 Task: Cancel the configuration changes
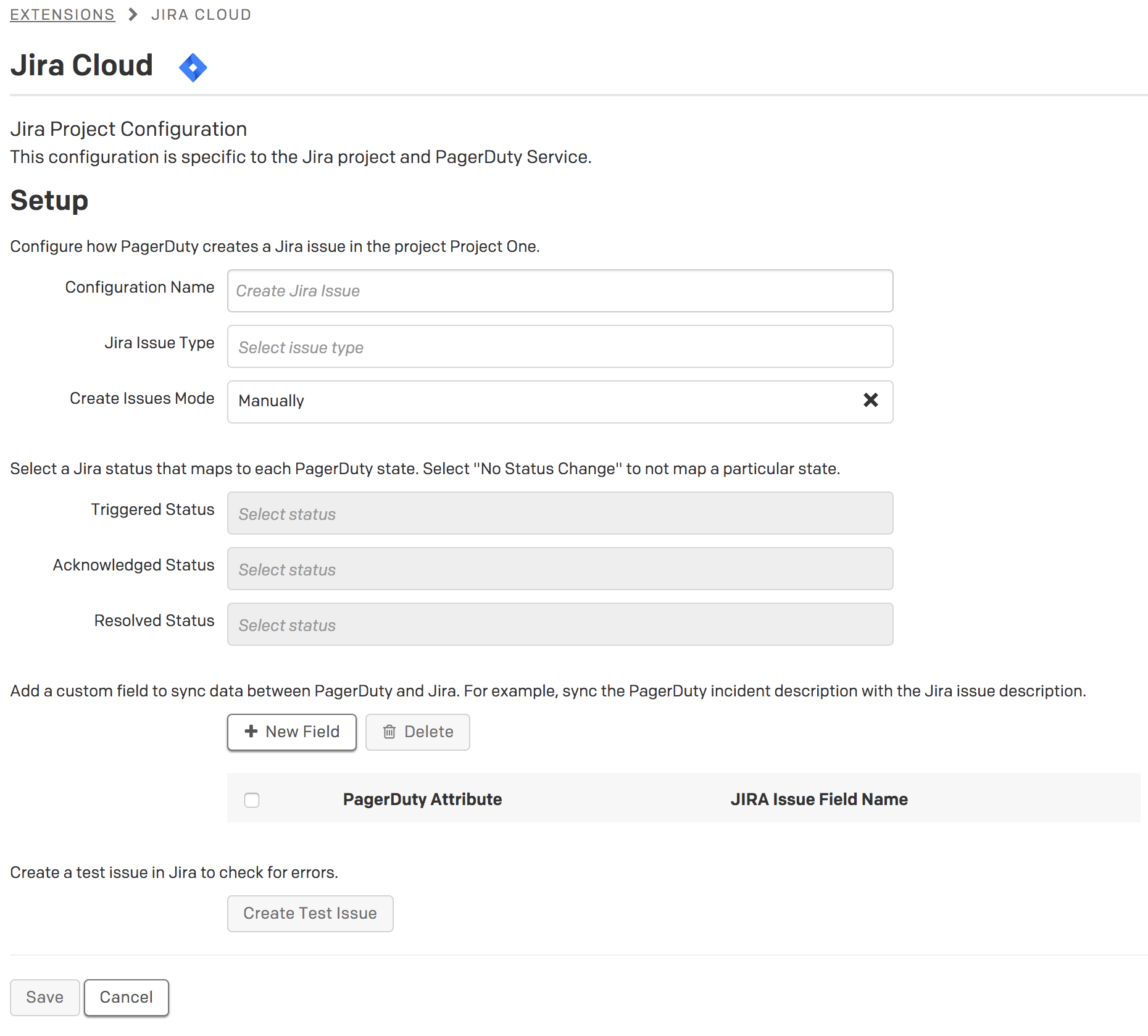click(x=127, y=997)
